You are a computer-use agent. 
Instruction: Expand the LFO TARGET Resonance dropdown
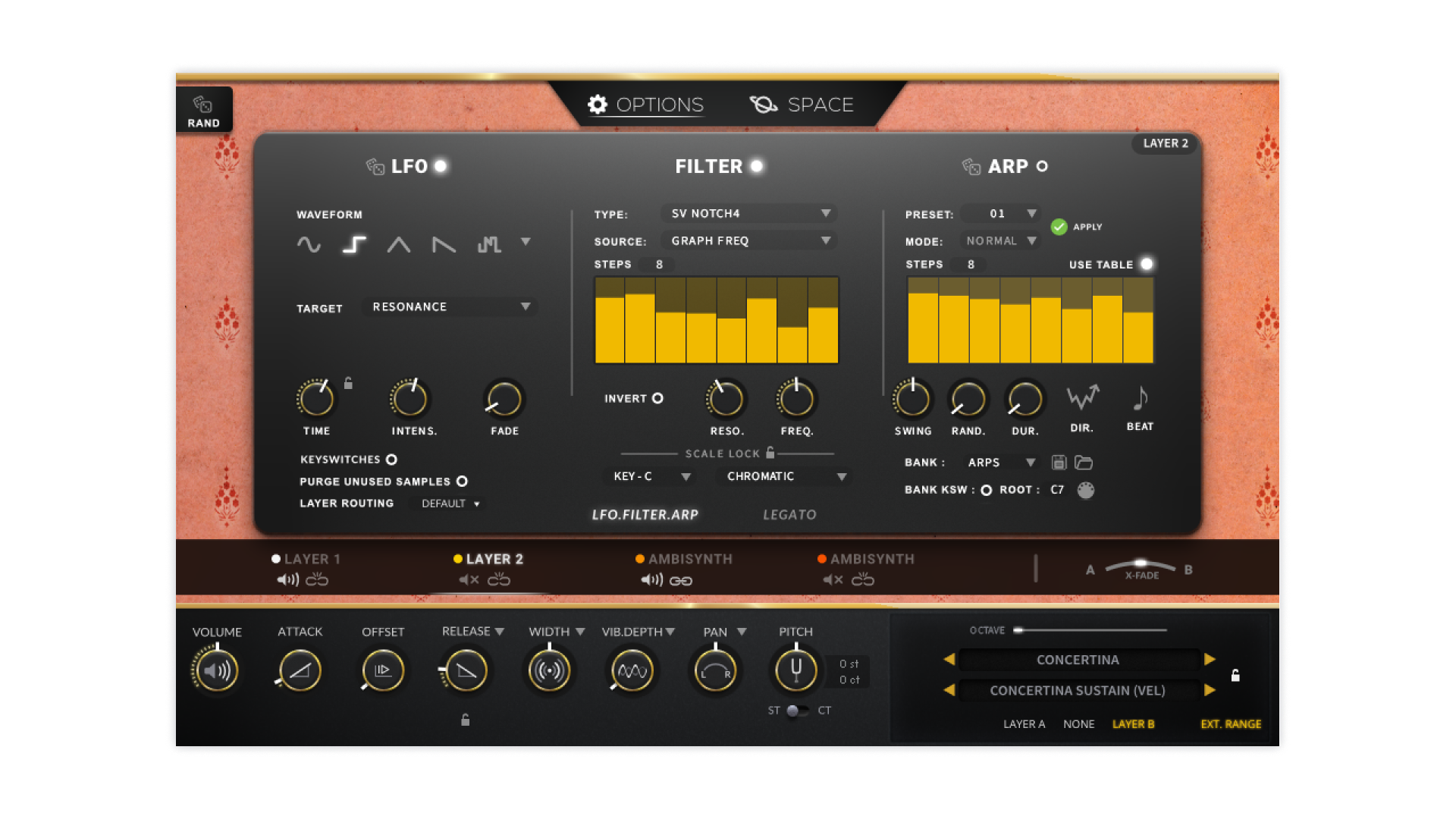450,307
